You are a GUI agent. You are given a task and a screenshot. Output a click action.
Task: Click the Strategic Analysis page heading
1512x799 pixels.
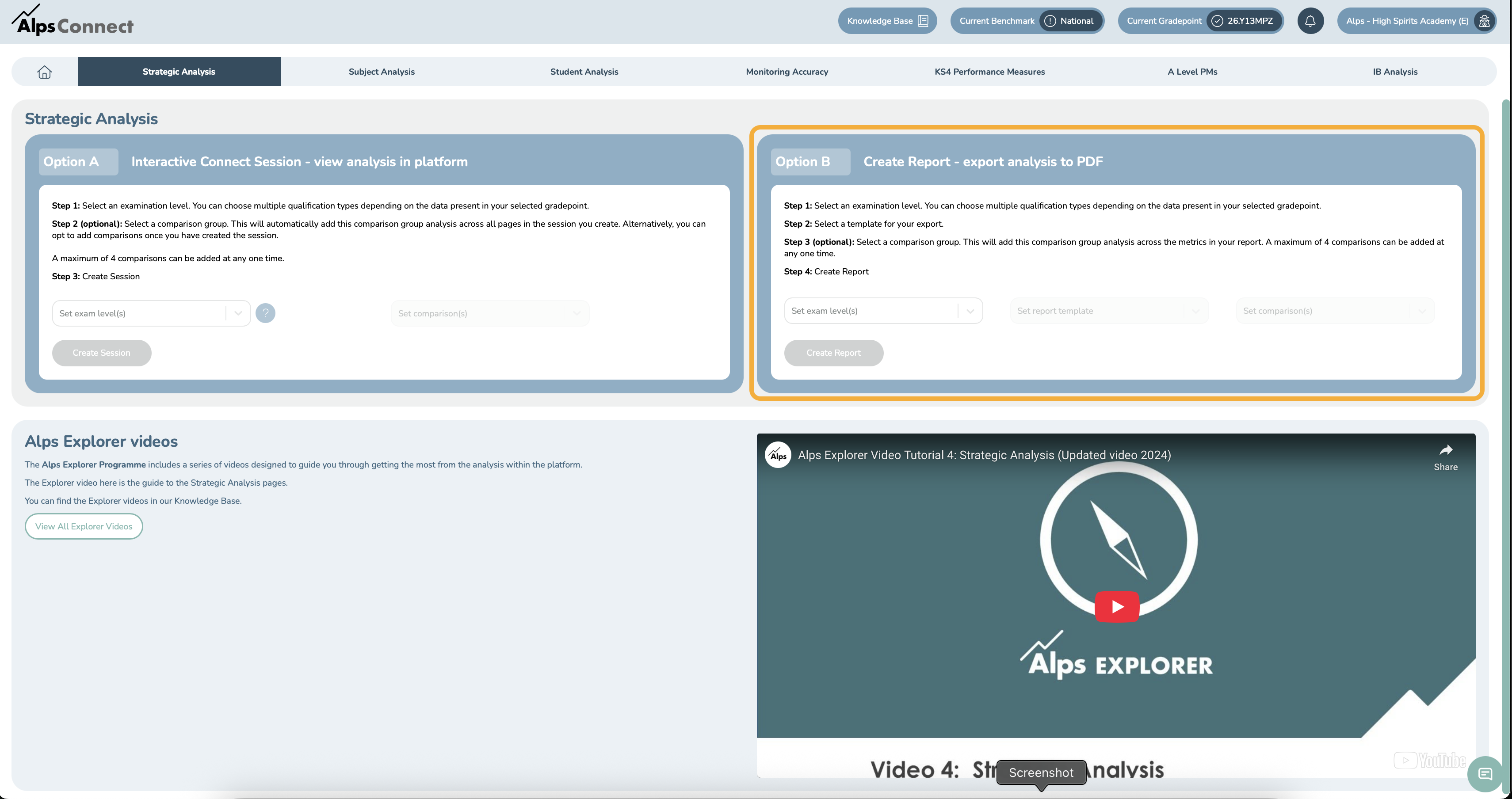[x=91, y=118]
